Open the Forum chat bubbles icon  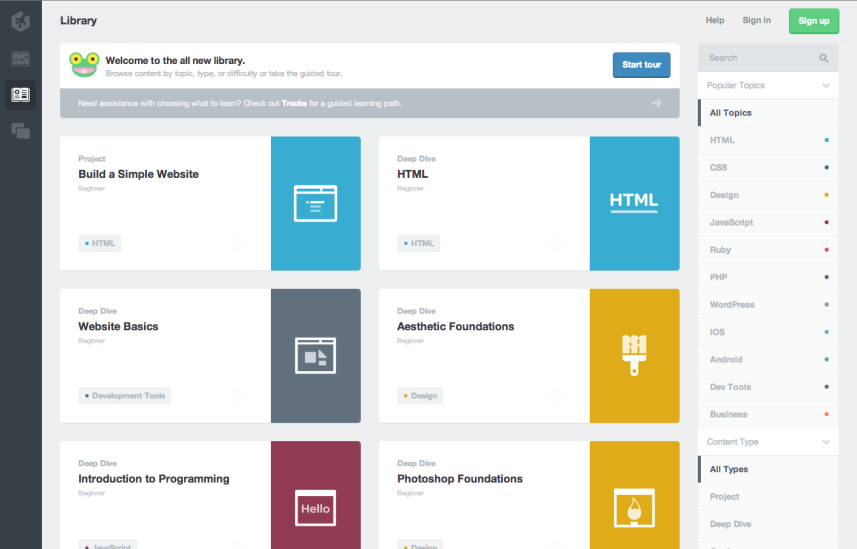tap(20, 130)
